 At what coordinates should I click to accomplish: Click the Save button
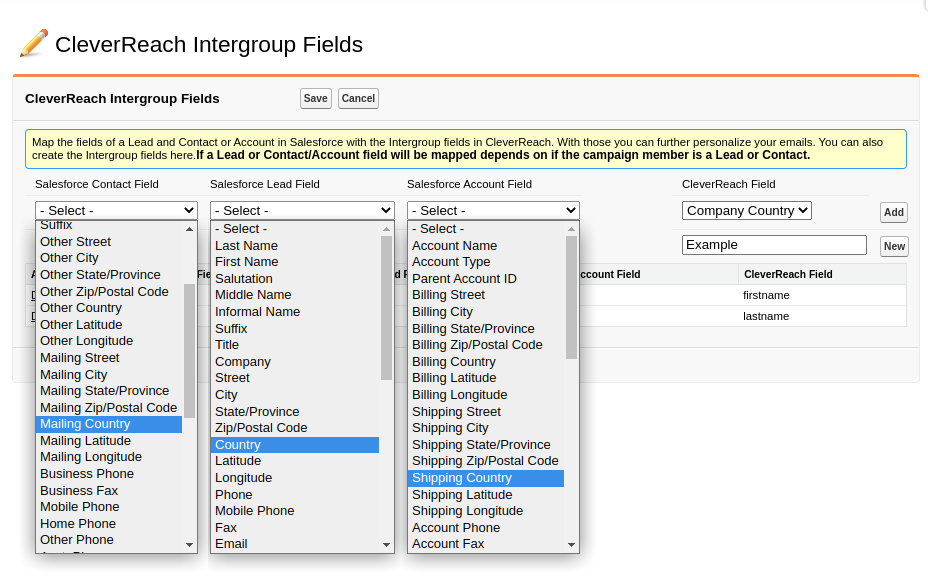pos(315,98)
